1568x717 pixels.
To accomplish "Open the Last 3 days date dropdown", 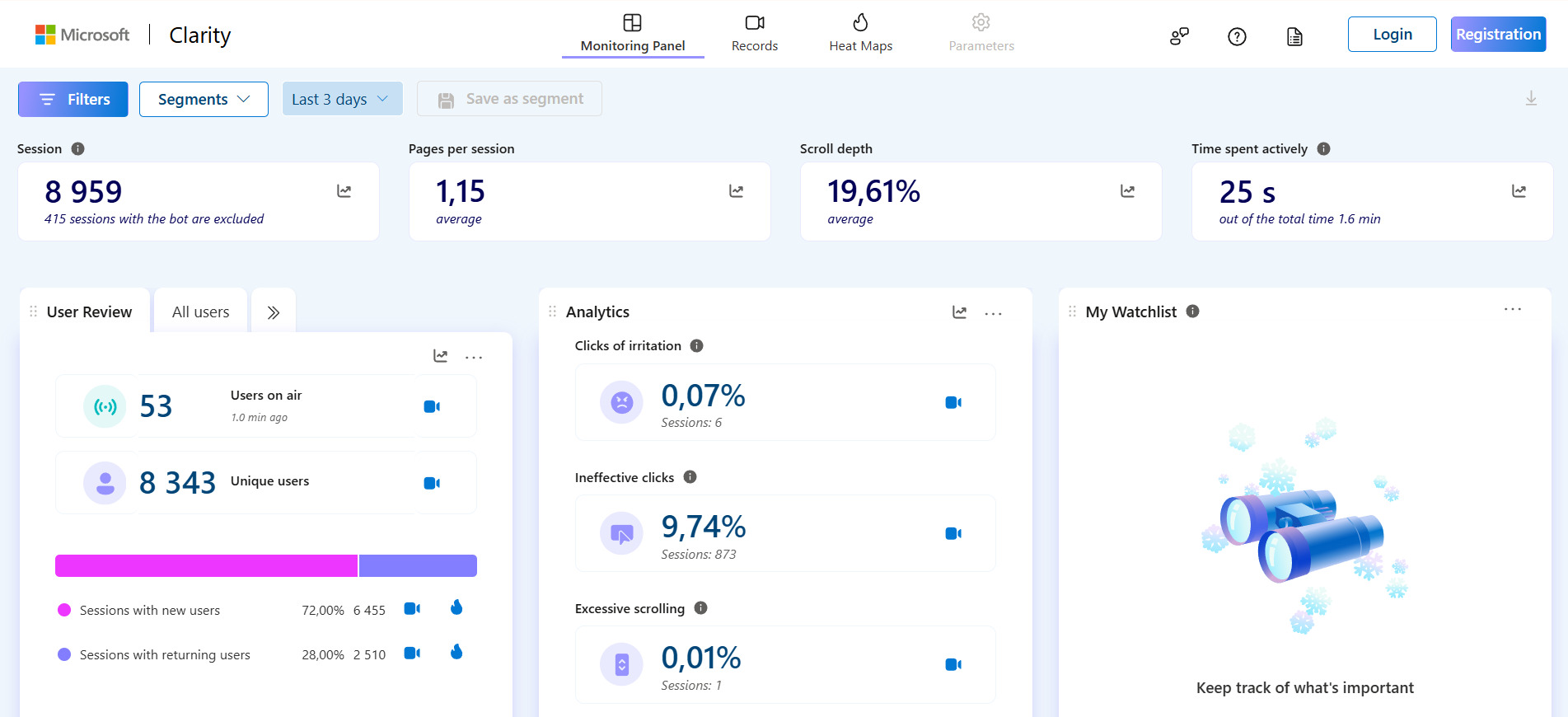I will click(x=342, y=99).
